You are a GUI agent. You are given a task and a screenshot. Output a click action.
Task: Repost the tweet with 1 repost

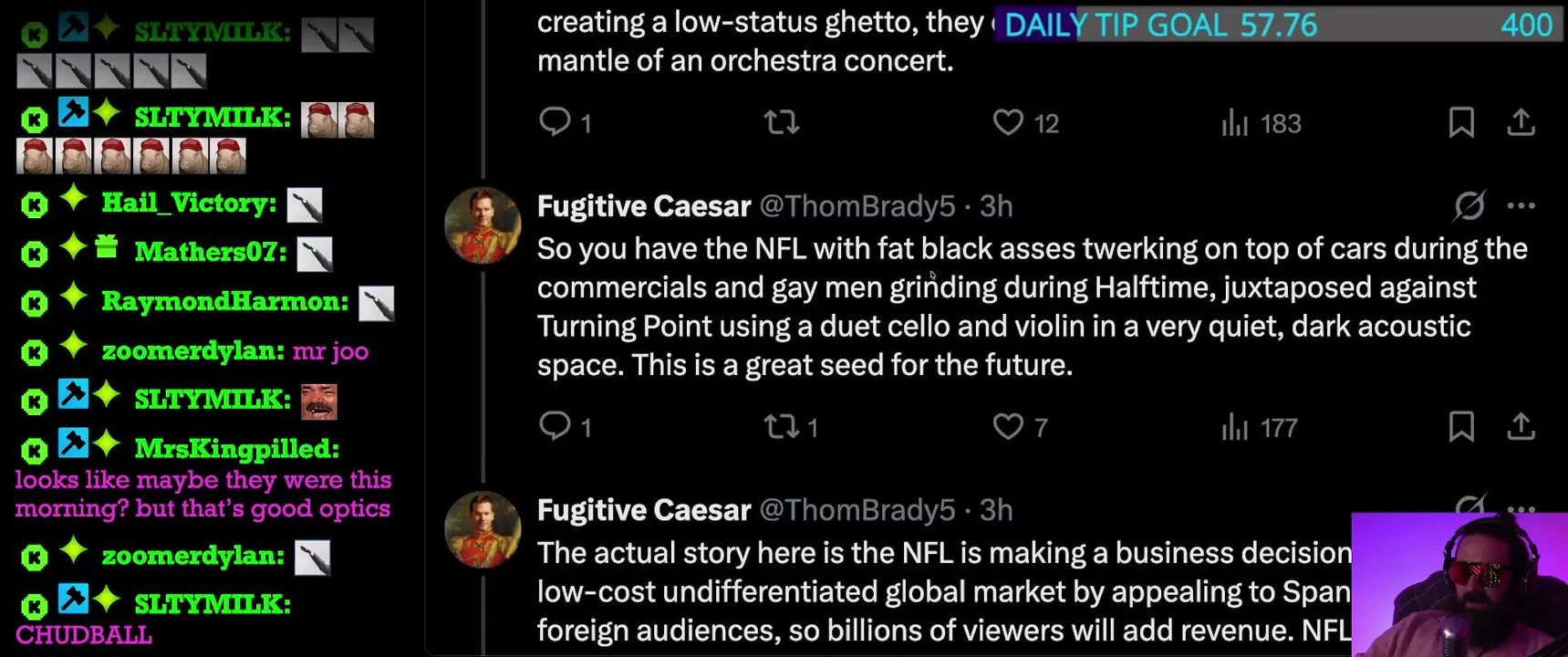[782, 426]
